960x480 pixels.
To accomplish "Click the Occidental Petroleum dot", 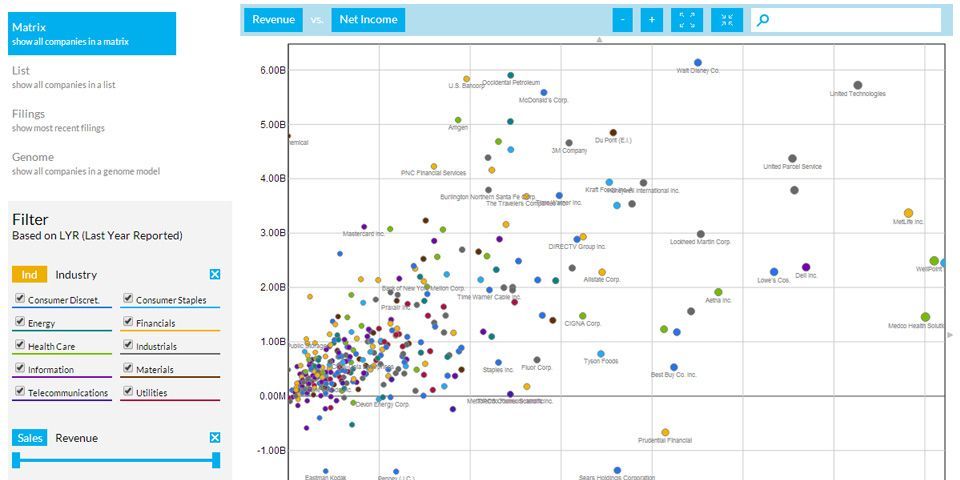I will [x=511, y=75].
